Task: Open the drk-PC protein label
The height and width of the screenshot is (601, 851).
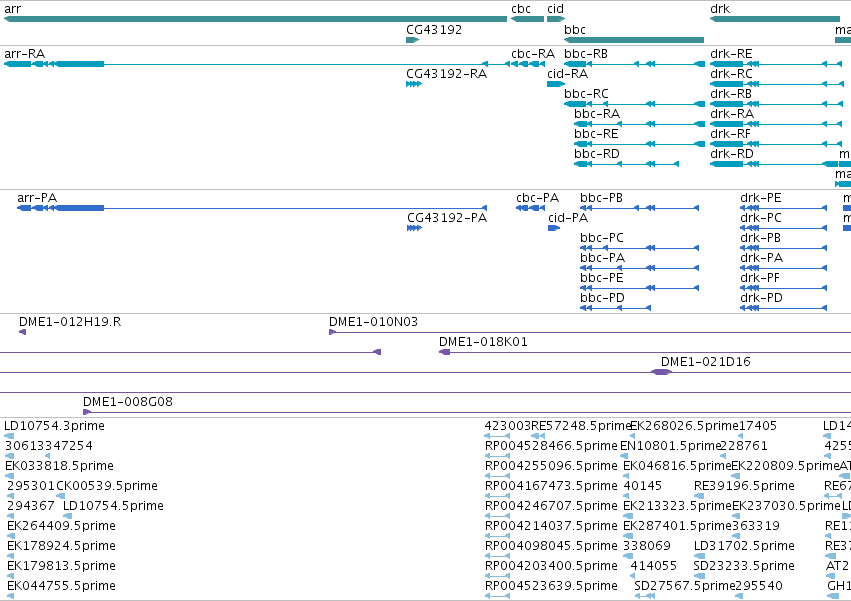Action: 761,218
